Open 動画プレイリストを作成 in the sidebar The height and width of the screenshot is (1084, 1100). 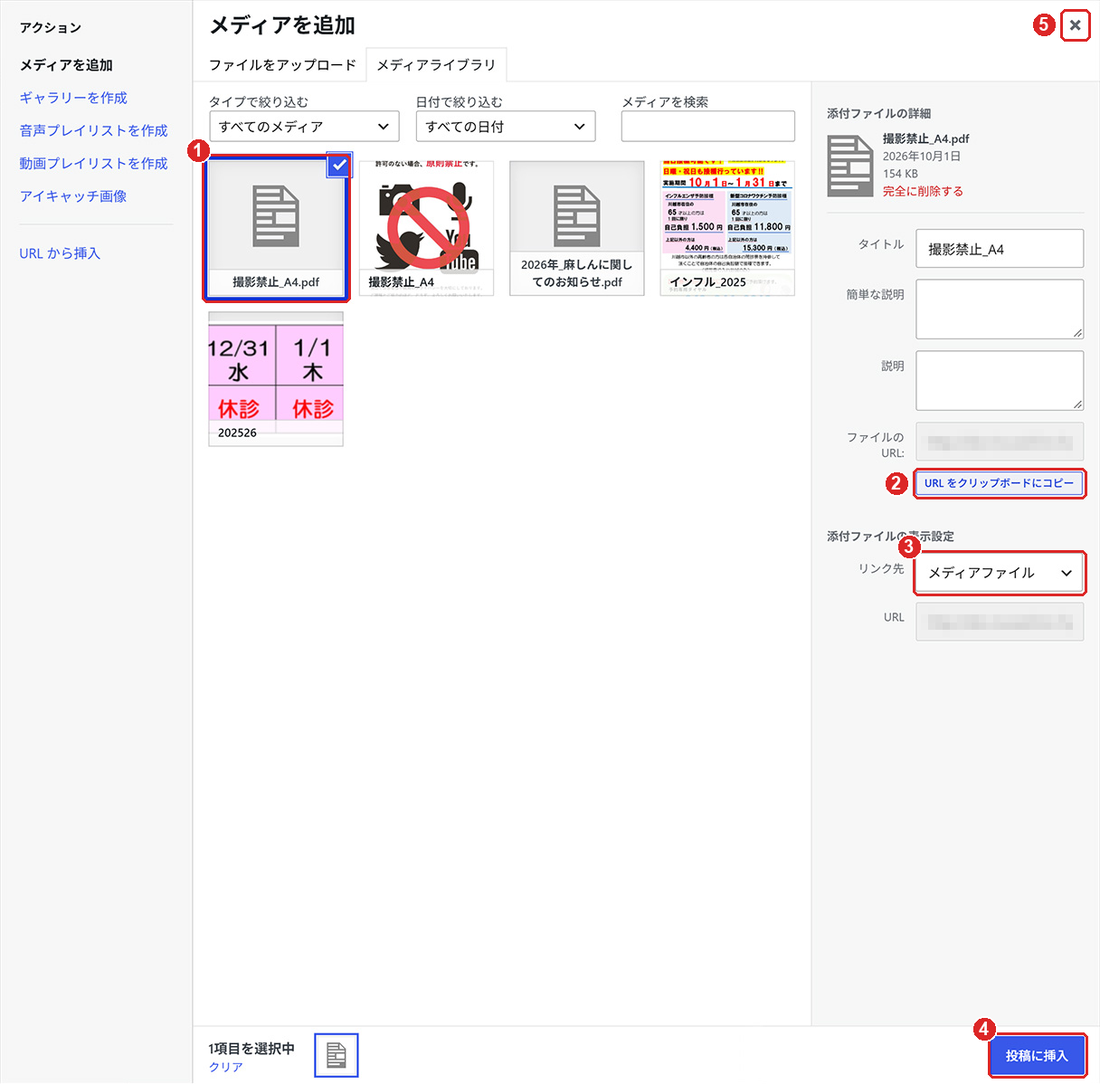[93, 163]
